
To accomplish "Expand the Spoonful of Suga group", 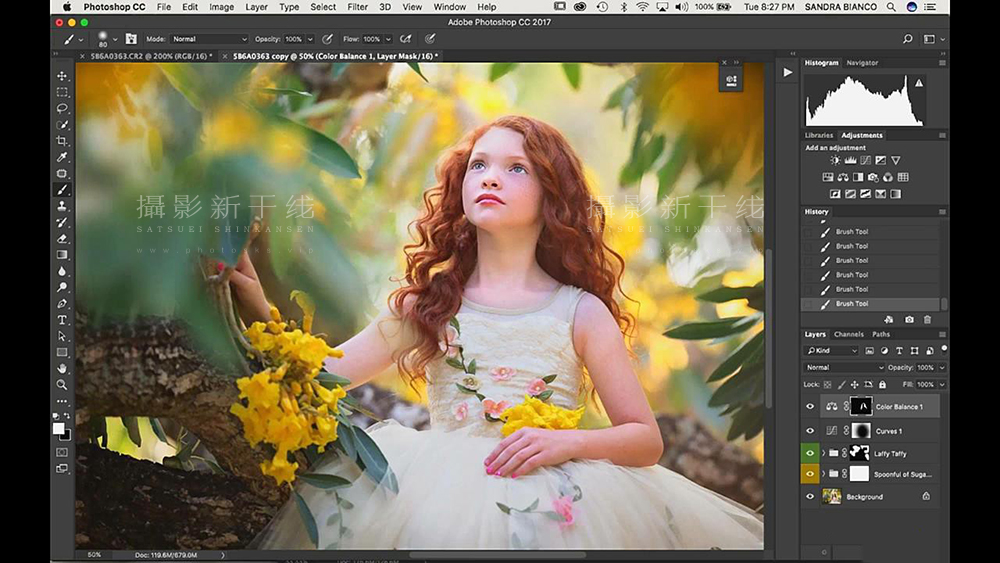I will 823,474.
